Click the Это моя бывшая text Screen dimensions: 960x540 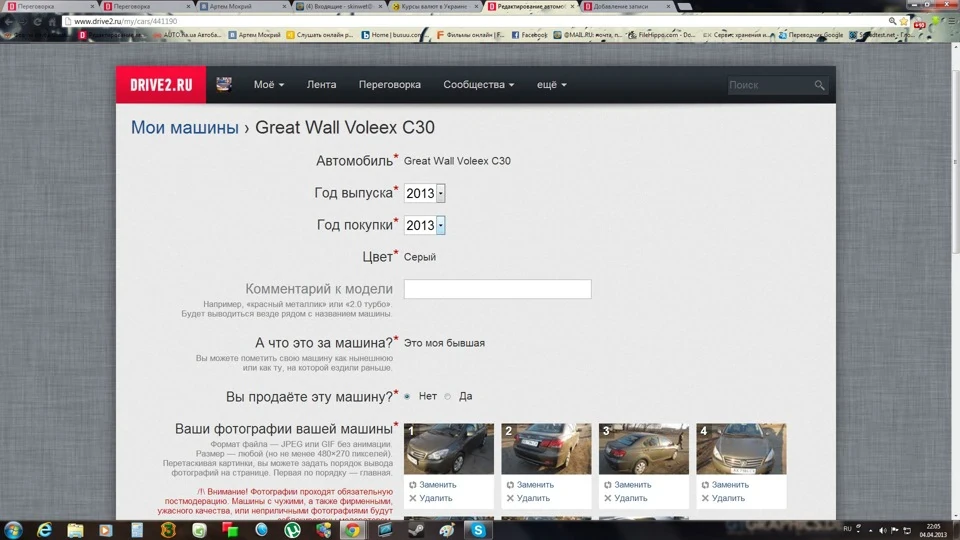[444, 343]
